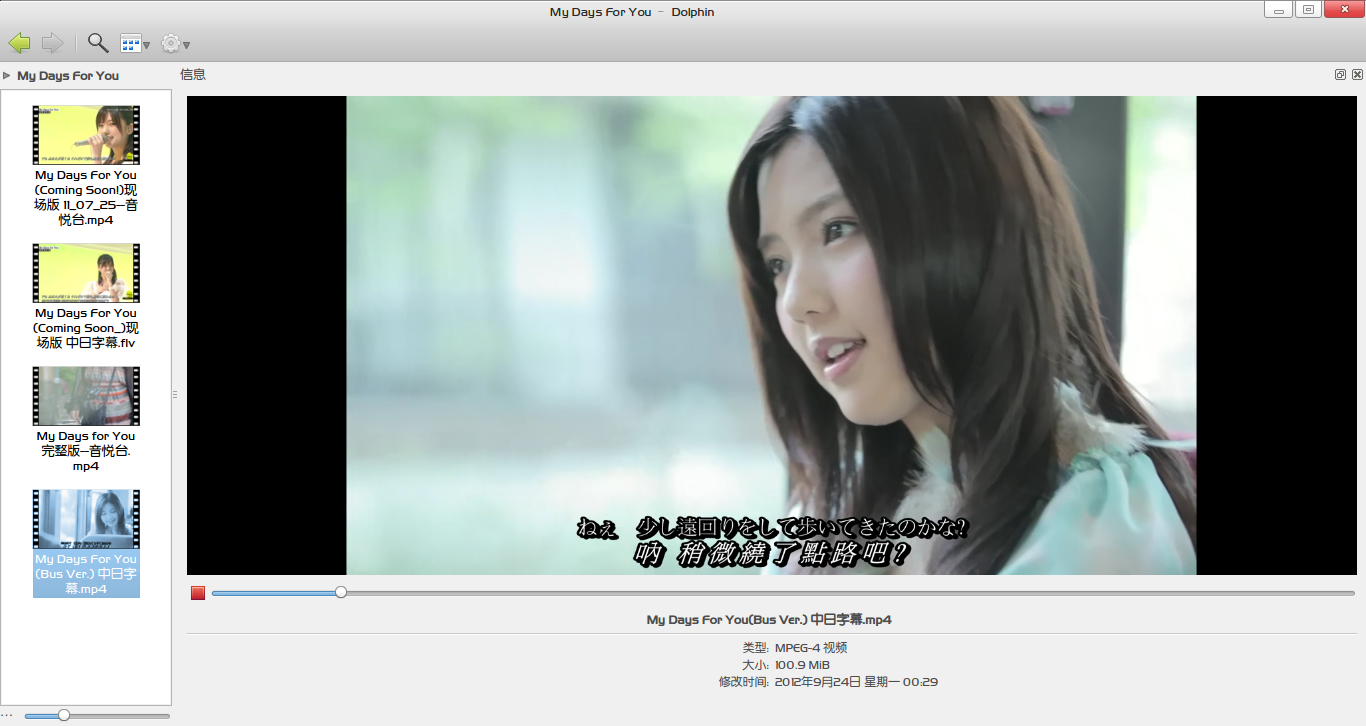Viewport: 1366px width, 726px height.
Task: Select the Coming Soon_ 中日字幕.flv thumbnail
Action: [x=86, y=273]
